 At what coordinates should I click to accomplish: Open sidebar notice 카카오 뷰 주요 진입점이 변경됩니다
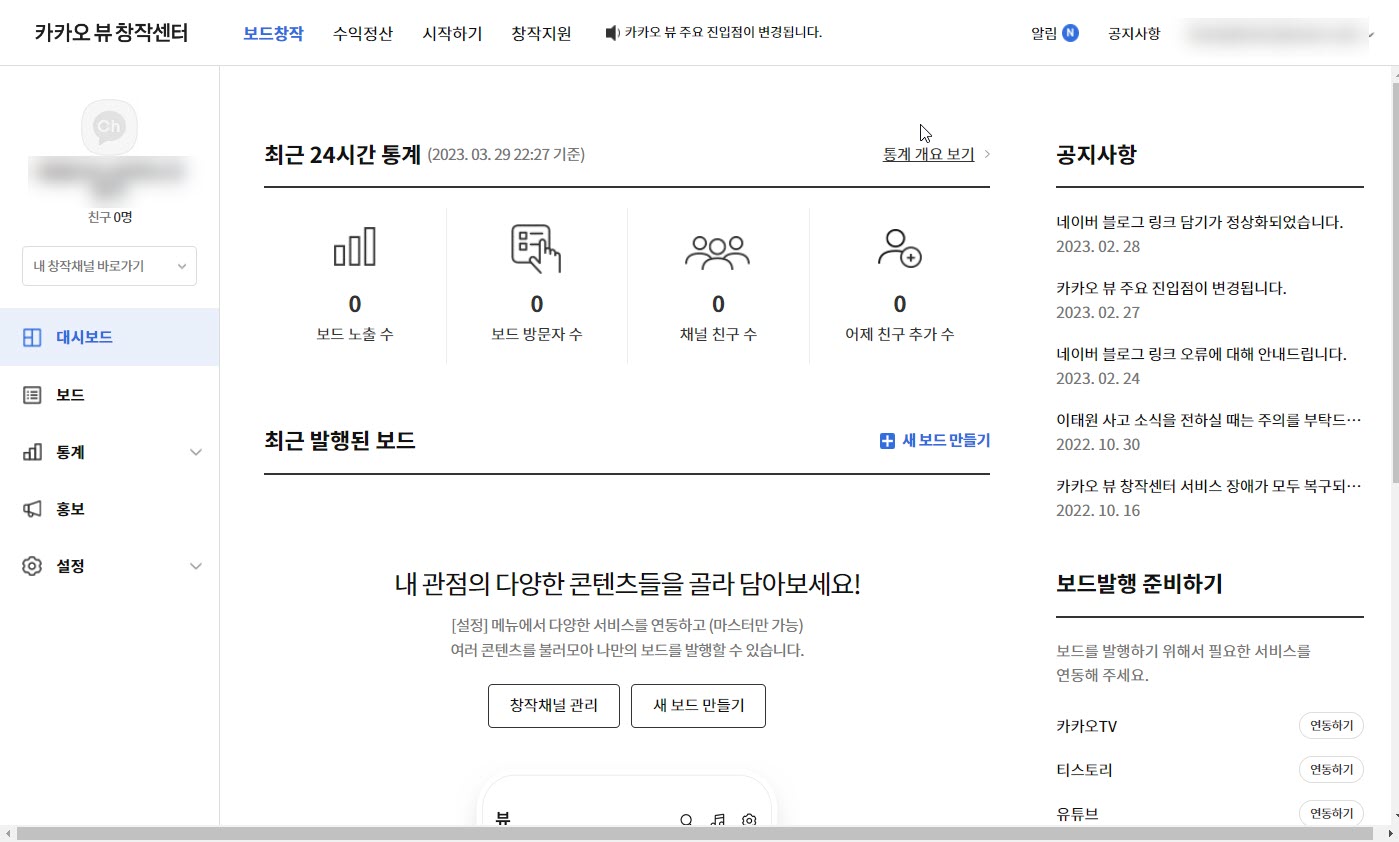click(1171, 289)
